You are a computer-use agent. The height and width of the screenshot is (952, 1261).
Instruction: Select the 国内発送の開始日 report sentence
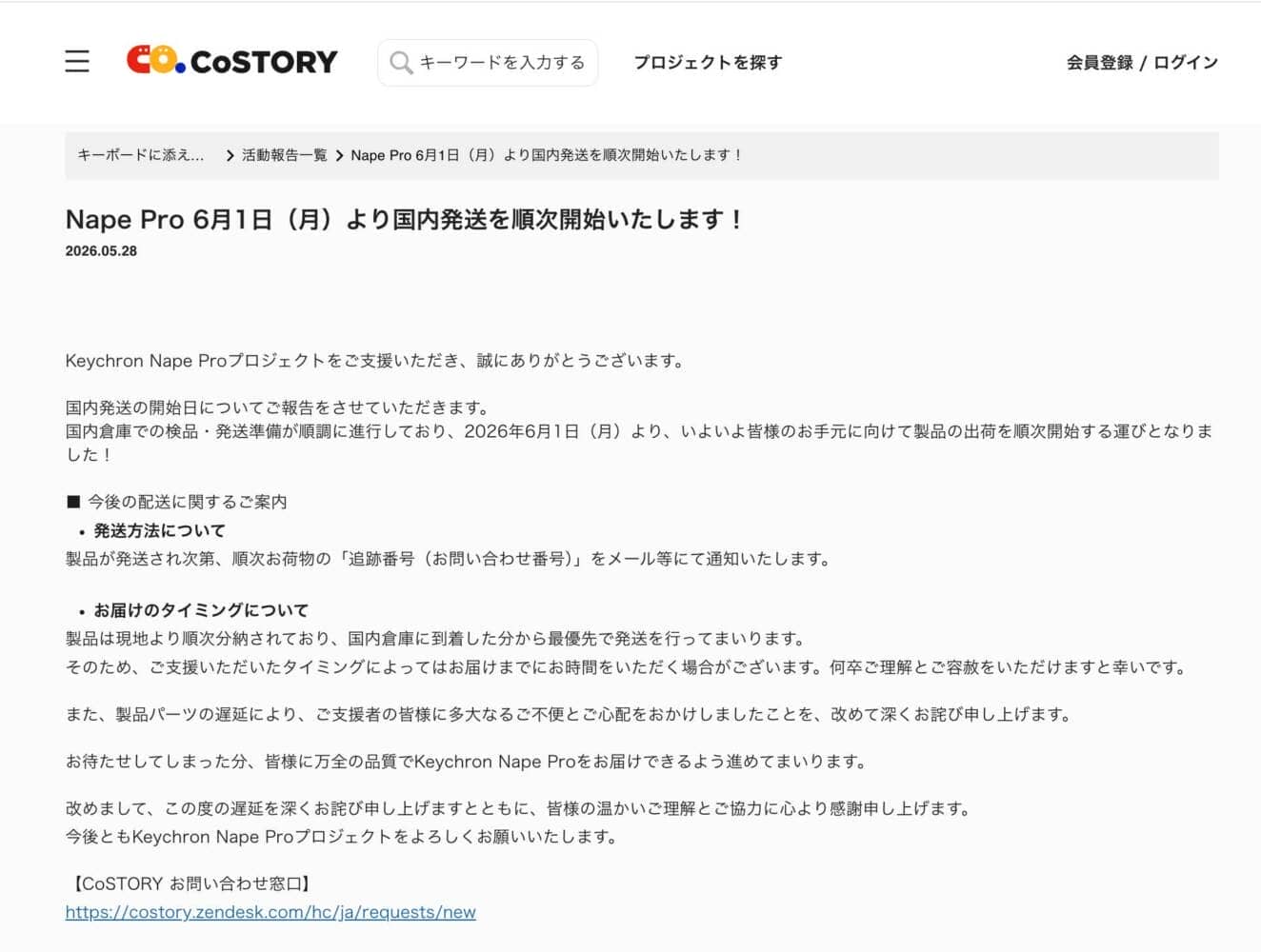click(278, 407)
